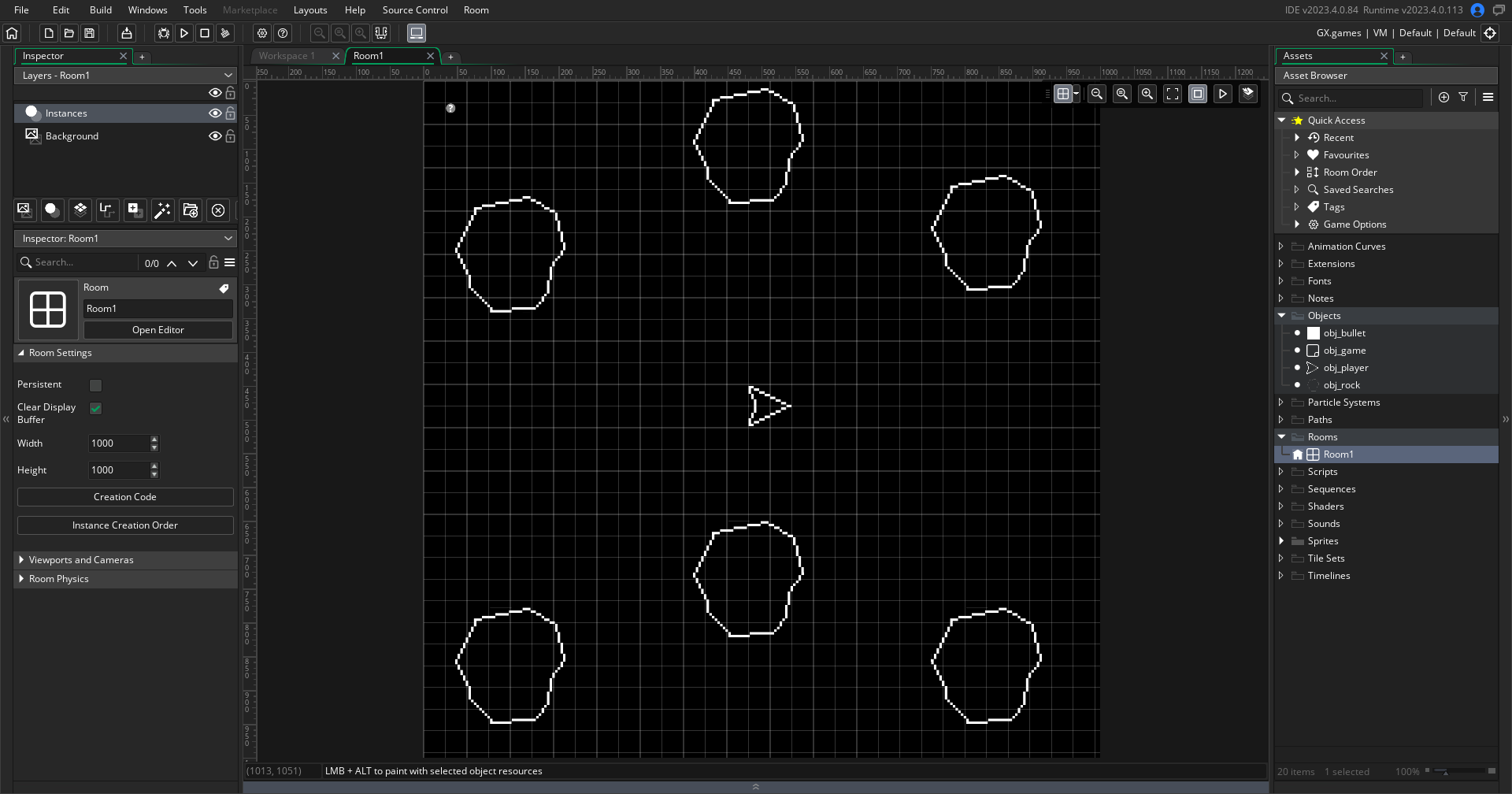Uncheck the Clear Display Buffer checkbox
The width and height of the screenshot is (1512, 794).
pyautogui.click(x=94, y=408)
